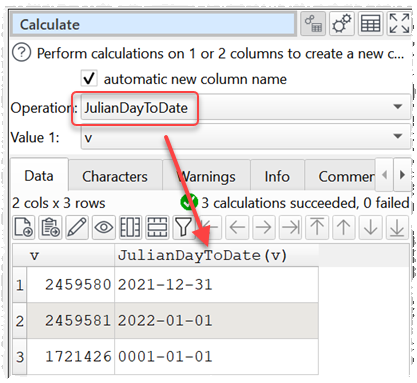Open the gears settings icon
This screenshot has height=383, width=417.
point(342,24)
